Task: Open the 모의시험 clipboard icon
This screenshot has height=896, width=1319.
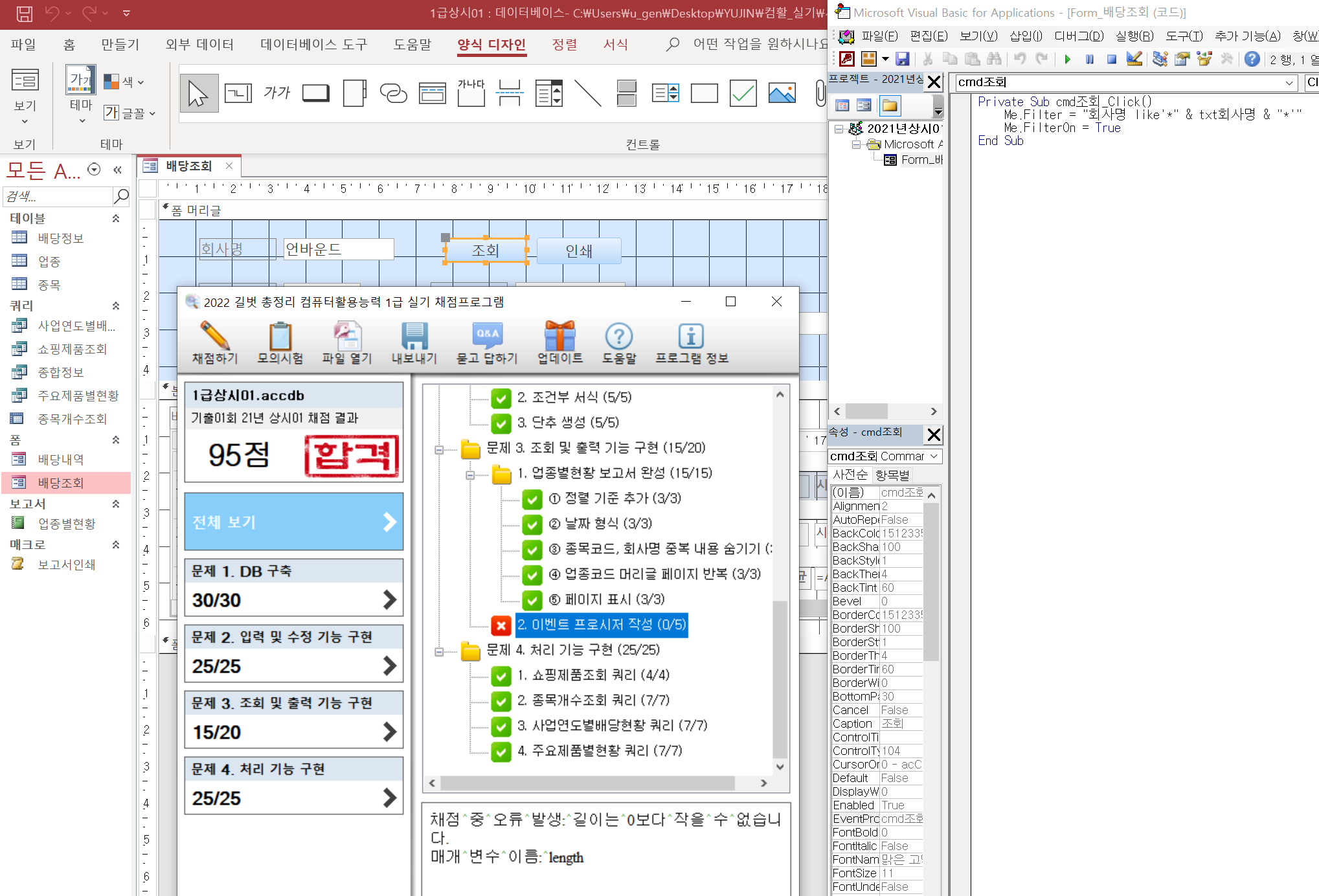Action: click(x=280, y=337)
